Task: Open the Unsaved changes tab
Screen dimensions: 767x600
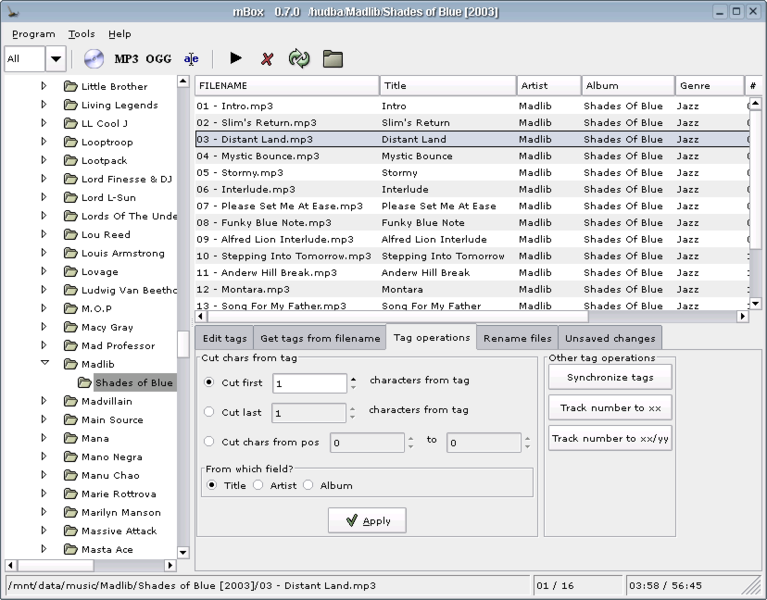Action: click(x=610, y=338)
